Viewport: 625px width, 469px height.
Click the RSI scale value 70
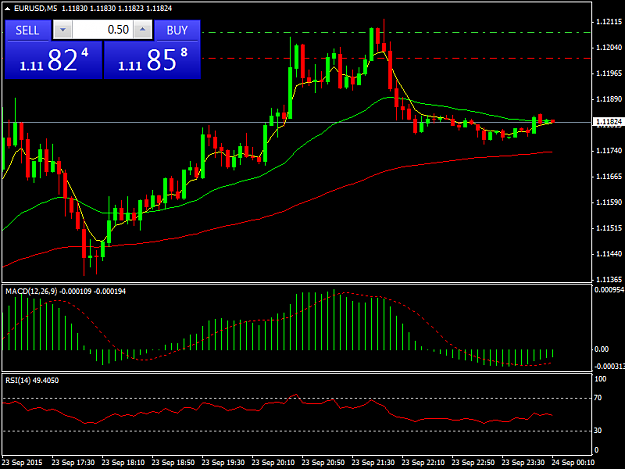coord(598,398)
